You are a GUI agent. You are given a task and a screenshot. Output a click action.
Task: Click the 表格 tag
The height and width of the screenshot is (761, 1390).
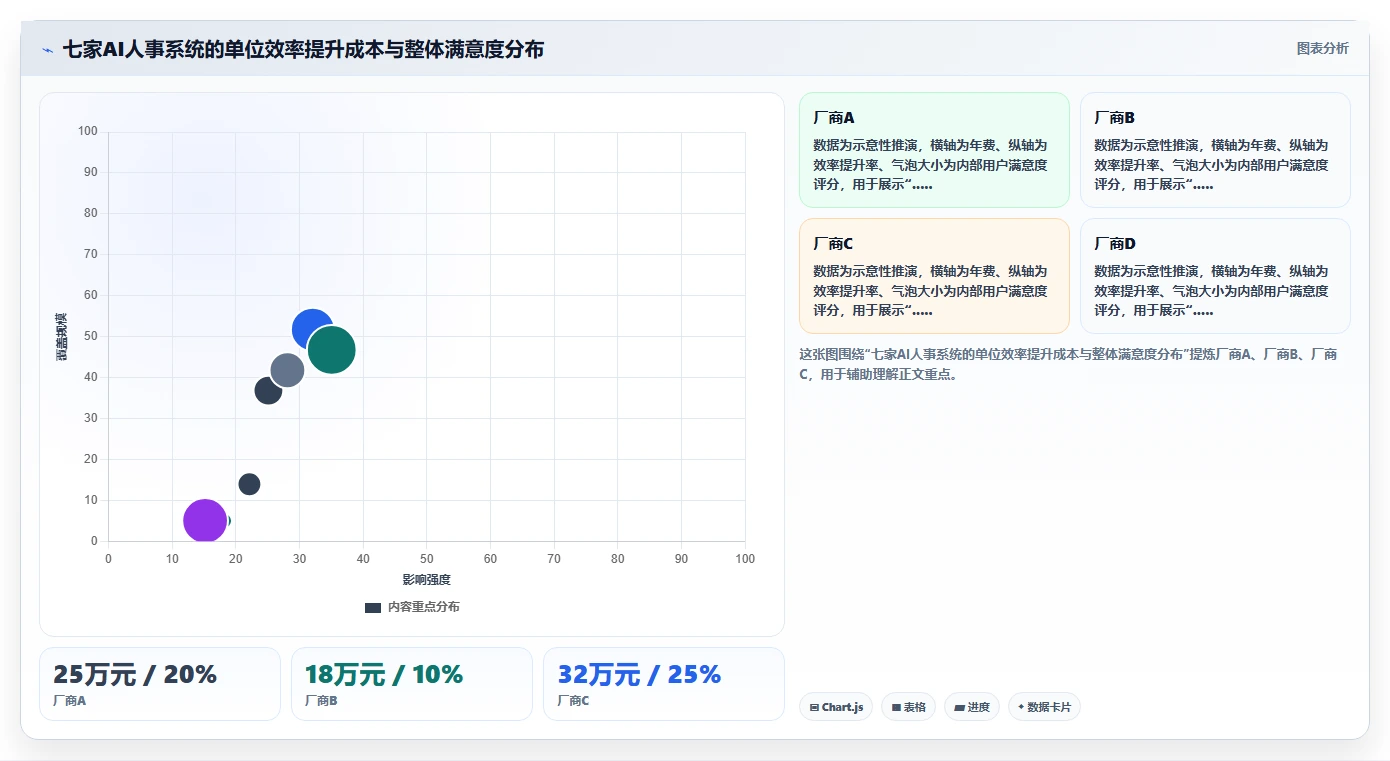pos(908,707)
